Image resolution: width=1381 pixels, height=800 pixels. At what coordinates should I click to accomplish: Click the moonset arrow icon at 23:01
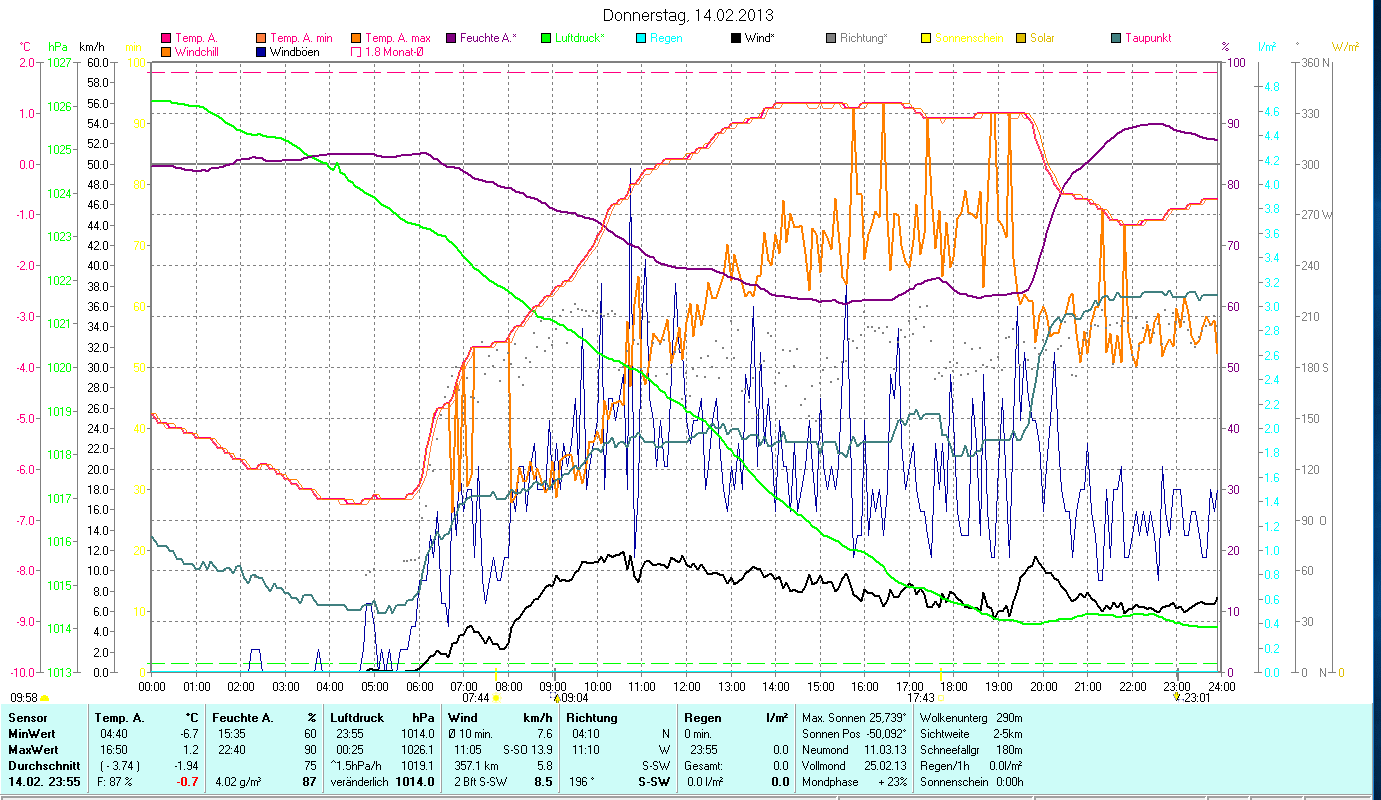point(1176,698)
